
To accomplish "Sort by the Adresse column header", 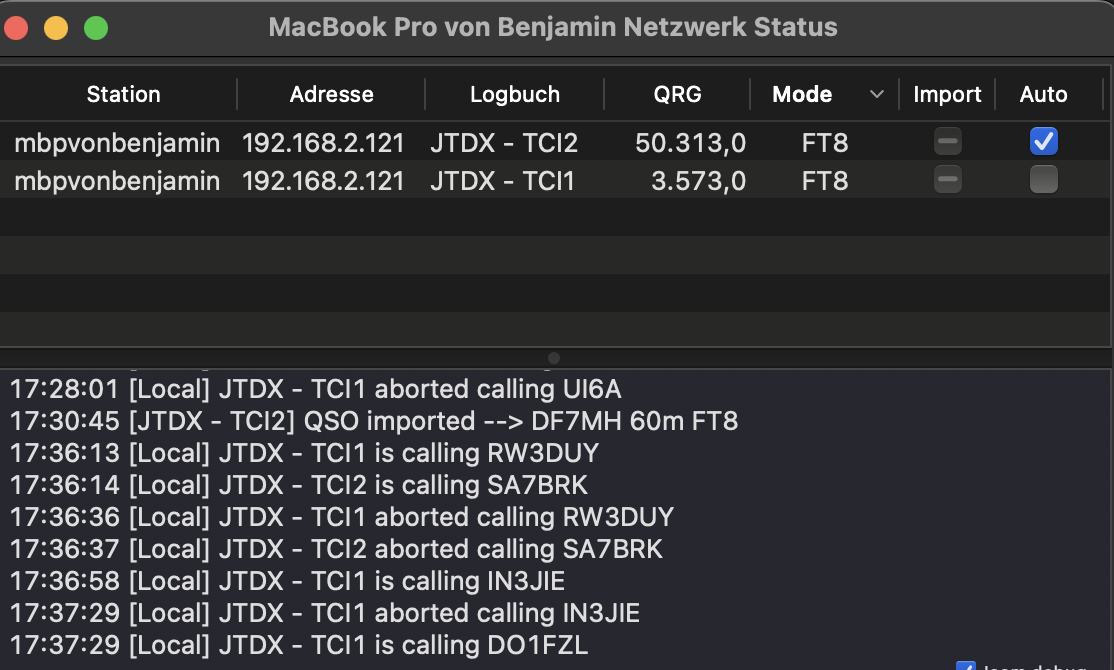I will click(331, 94).
